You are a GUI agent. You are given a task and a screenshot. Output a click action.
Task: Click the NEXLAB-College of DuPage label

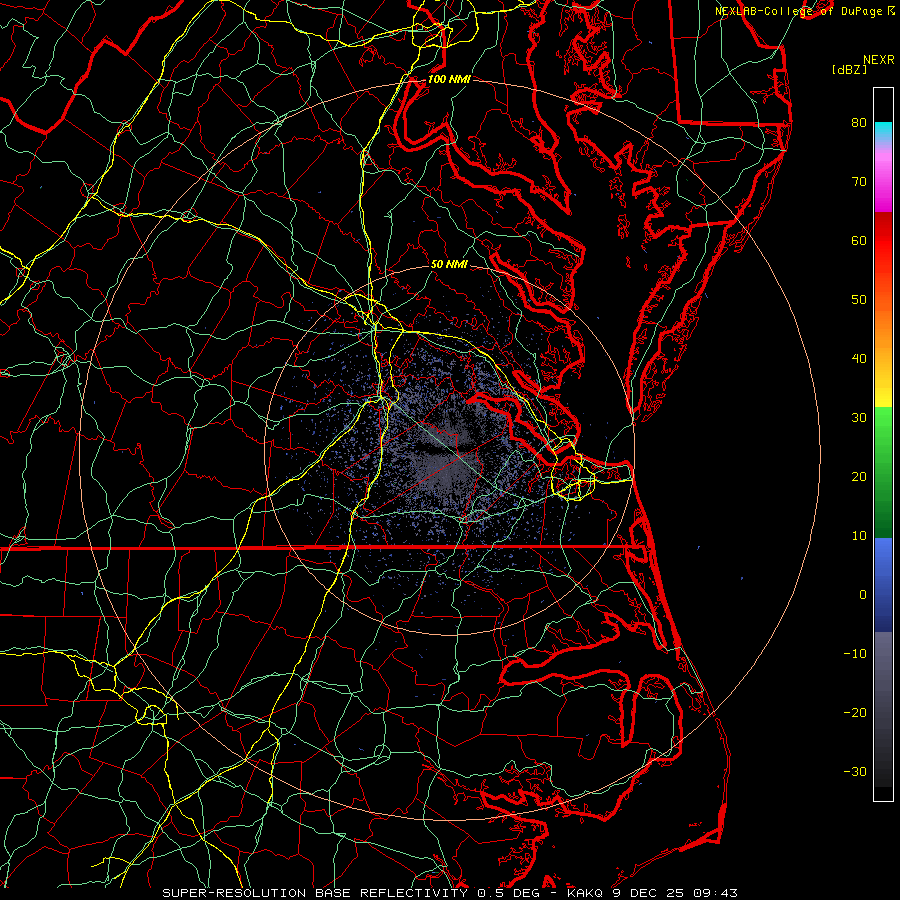pos(800,10)
